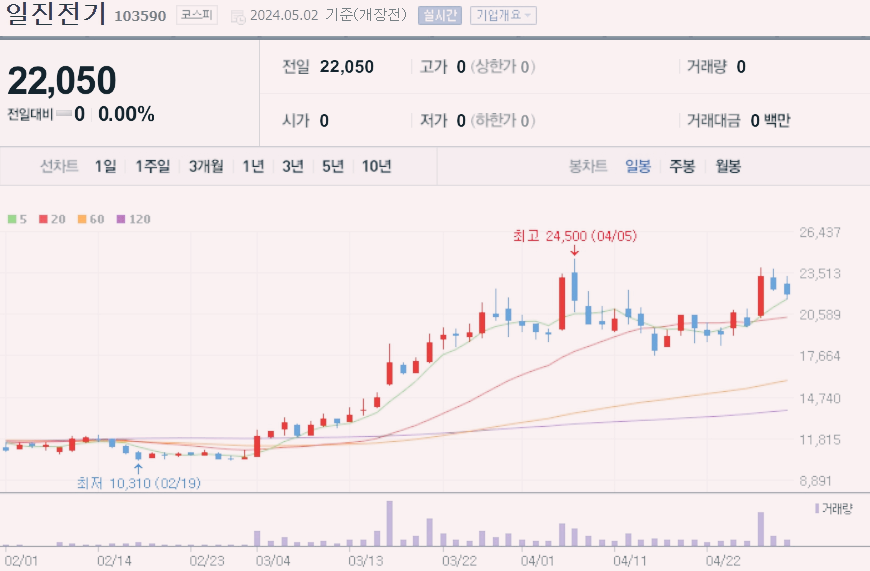Click the tallest volume bar near 03/13
The width and height of the screenshot is (870, 571).
click(x=390, y=523)
